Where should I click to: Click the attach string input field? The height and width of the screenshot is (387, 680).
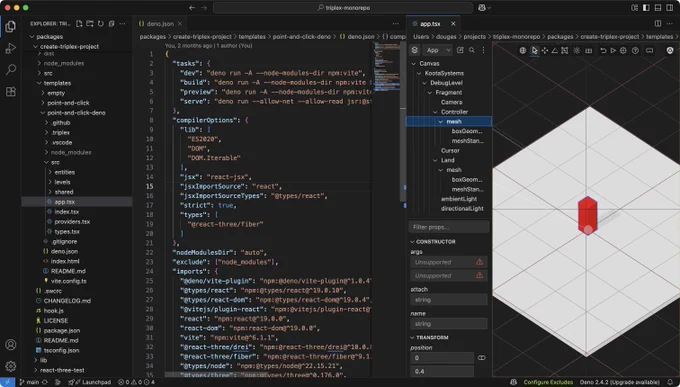449,300
